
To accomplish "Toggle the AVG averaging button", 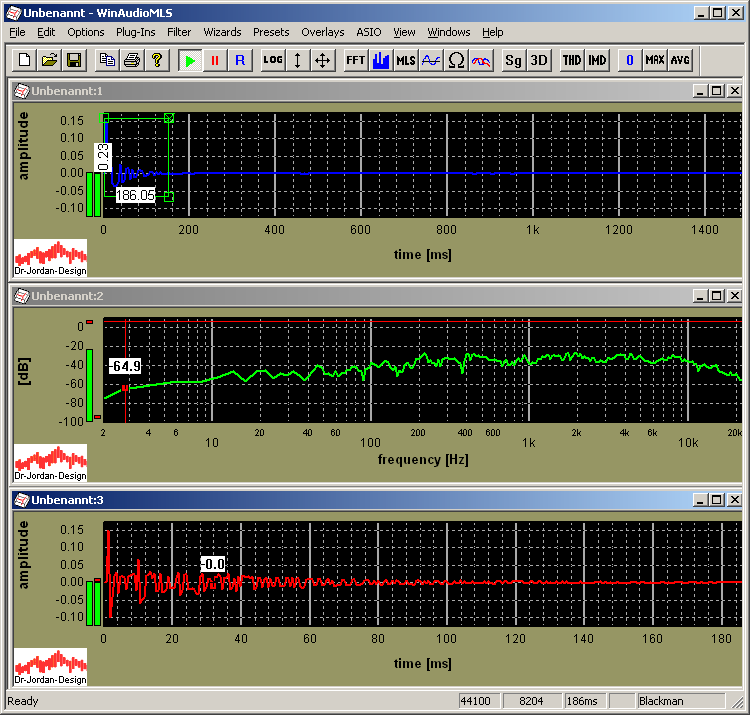I will click(x=680, y=60).
